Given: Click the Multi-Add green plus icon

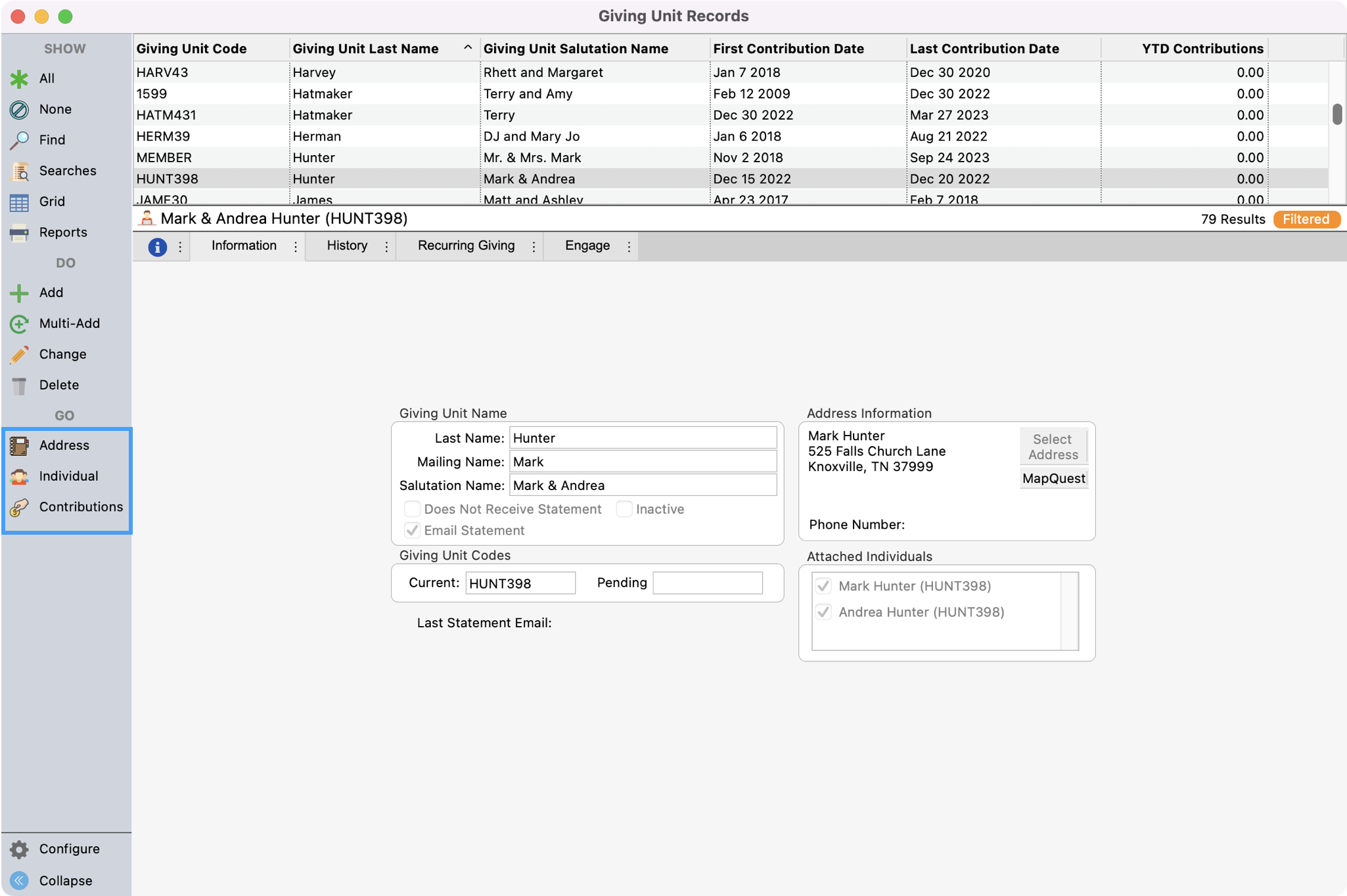Looking at the screenshot, I should tap(19, 324).
